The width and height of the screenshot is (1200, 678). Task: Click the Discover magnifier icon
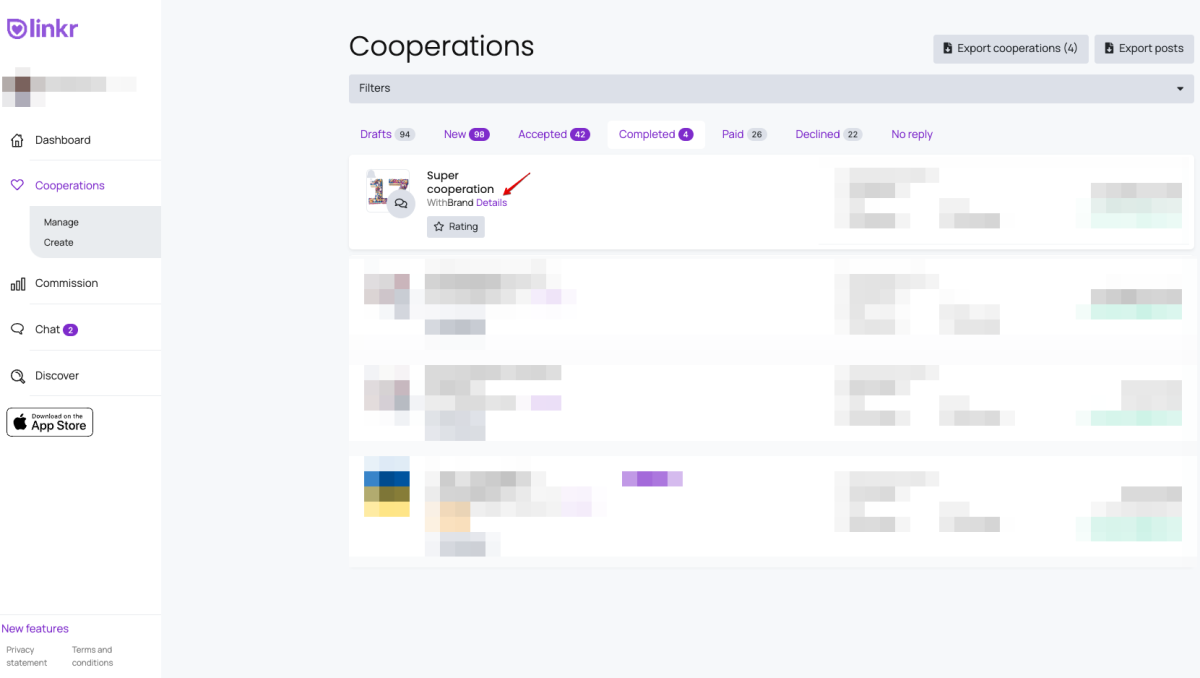[17, 376]
